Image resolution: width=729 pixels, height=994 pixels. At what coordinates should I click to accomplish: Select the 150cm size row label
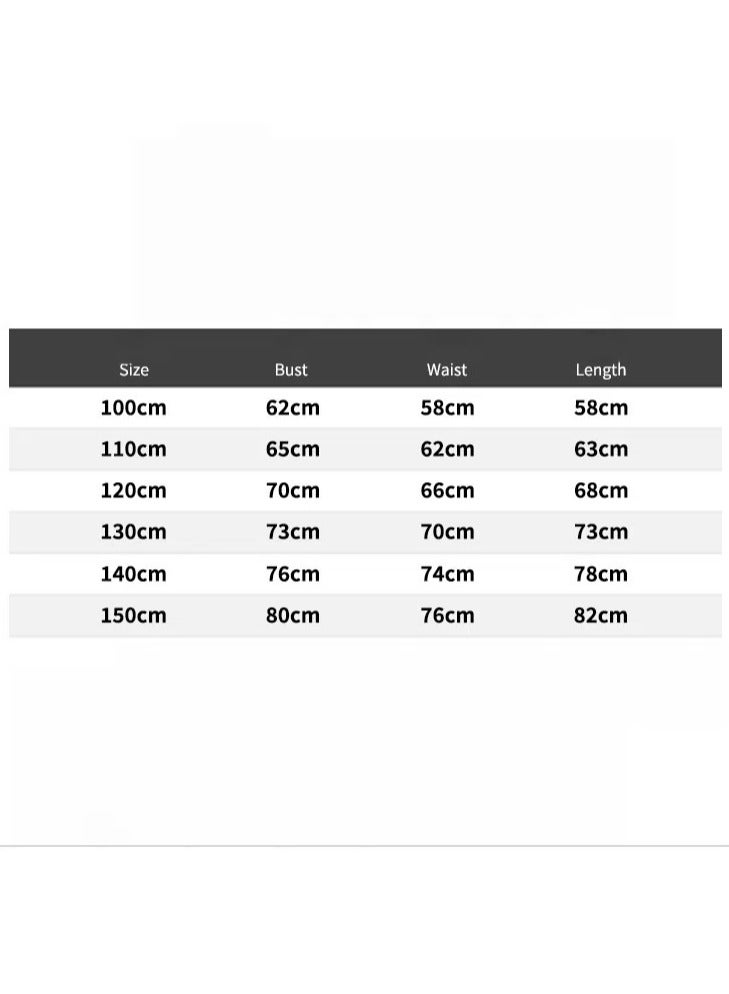click(134, 615)
